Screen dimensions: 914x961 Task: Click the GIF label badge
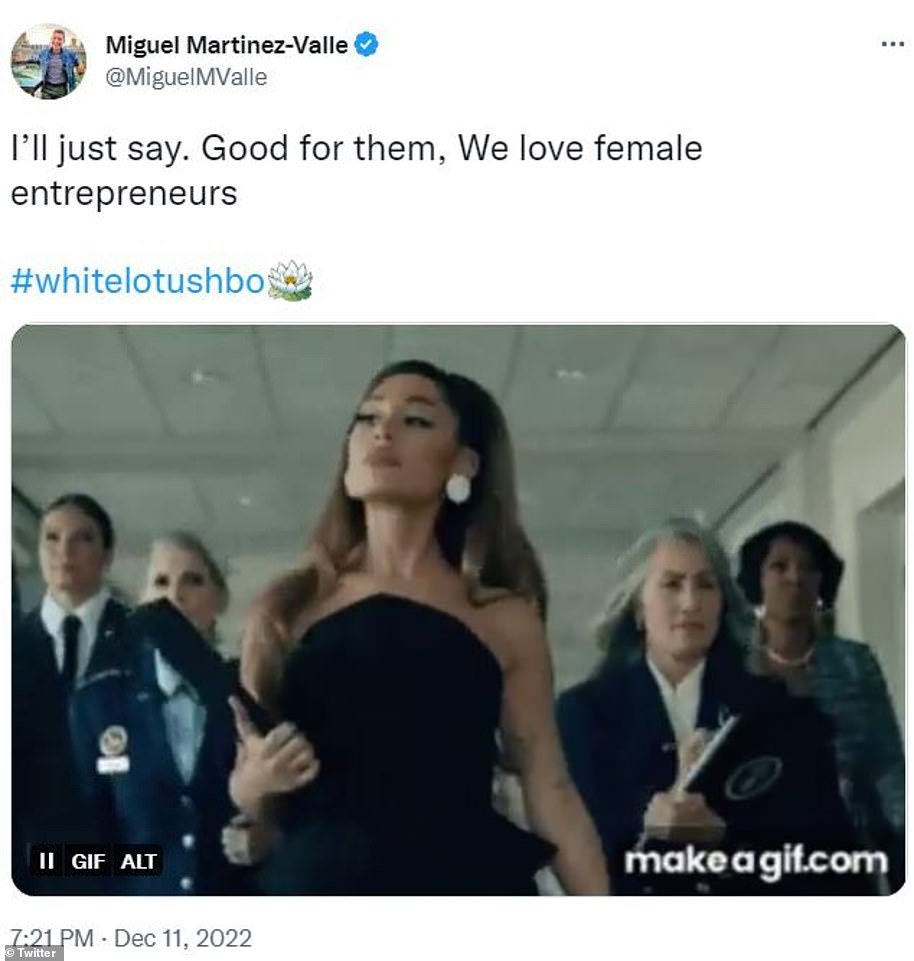[88, 861]
